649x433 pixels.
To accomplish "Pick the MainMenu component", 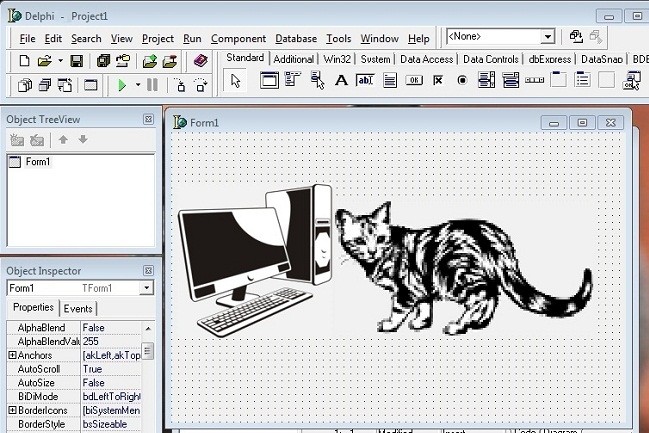I will click(x=293, y=79).
